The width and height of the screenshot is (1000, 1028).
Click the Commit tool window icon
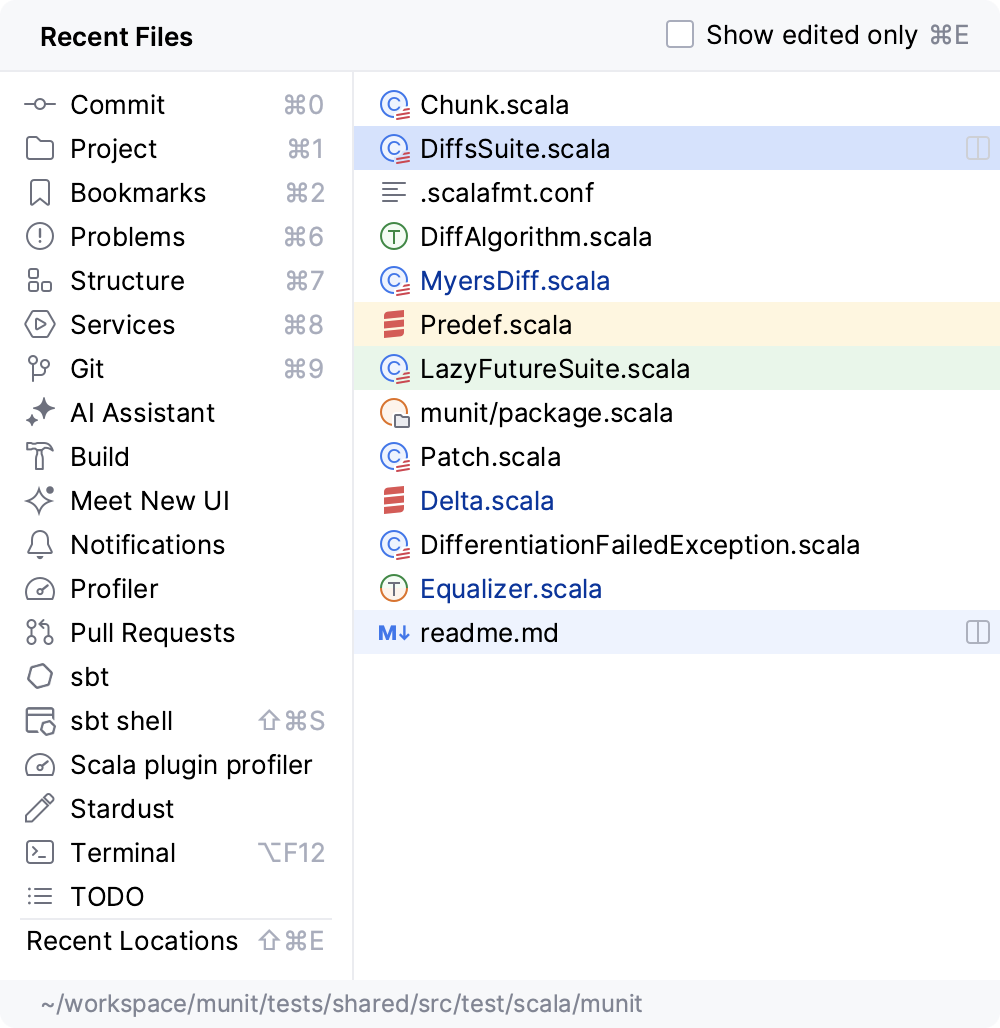click(40, 105)
